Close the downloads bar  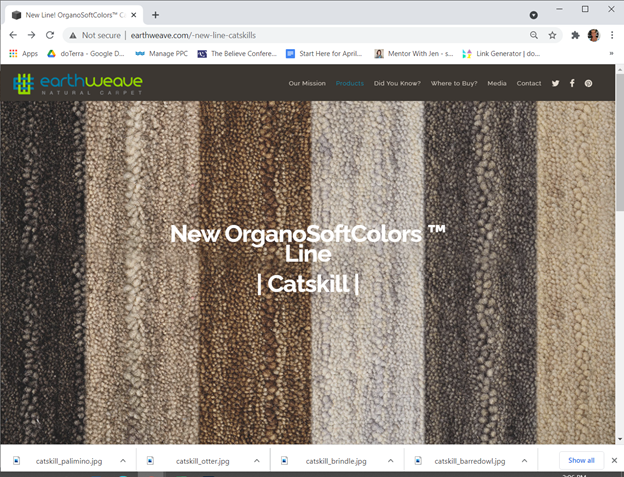[x=614, y=460]
